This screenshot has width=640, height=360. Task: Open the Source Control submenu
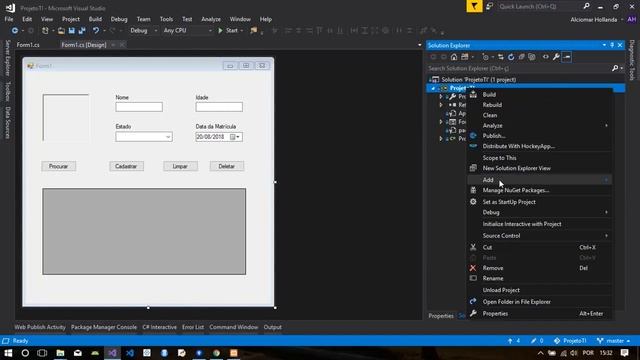click(539, 236)
